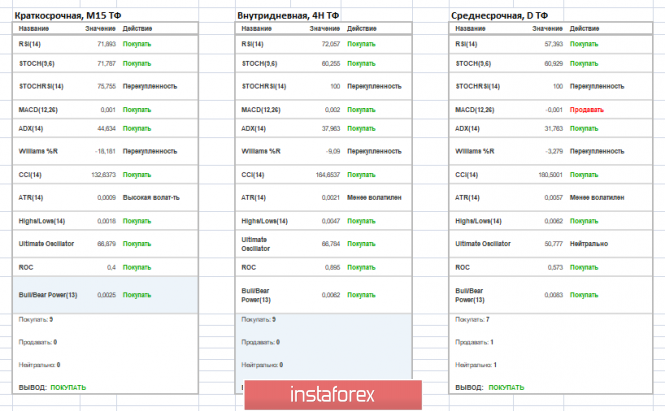The width and height of the screenshot is (665, 411).
Task: Click the ATR(14) value 0,0021
Action: pos(331,198)
